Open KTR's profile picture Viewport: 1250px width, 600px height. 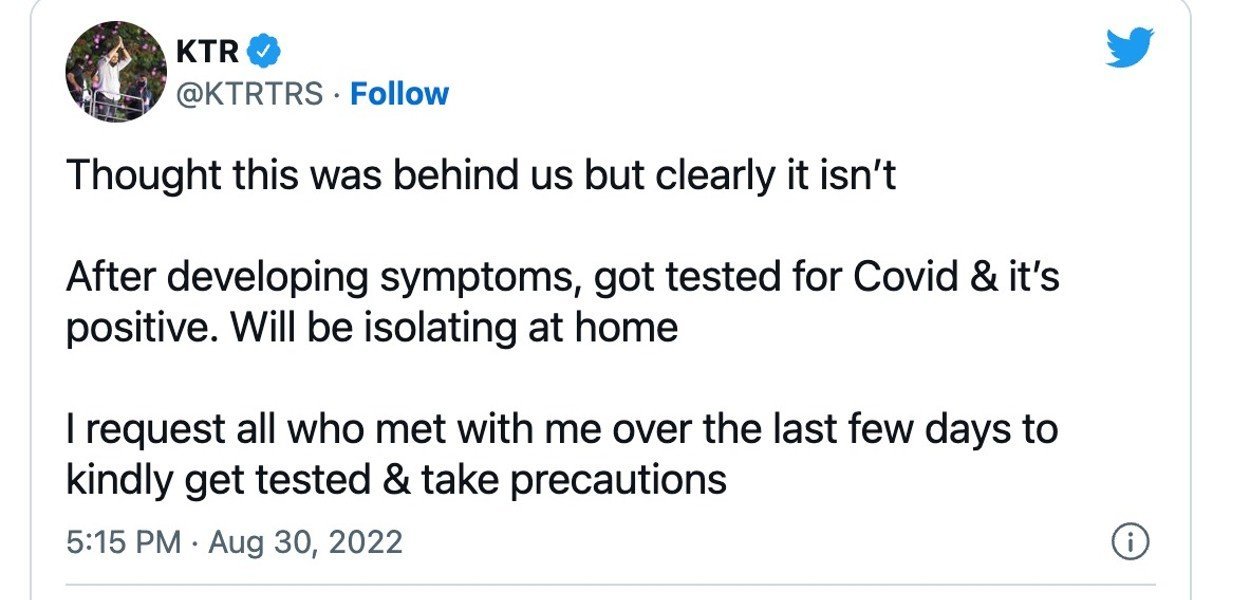(116, 71)
